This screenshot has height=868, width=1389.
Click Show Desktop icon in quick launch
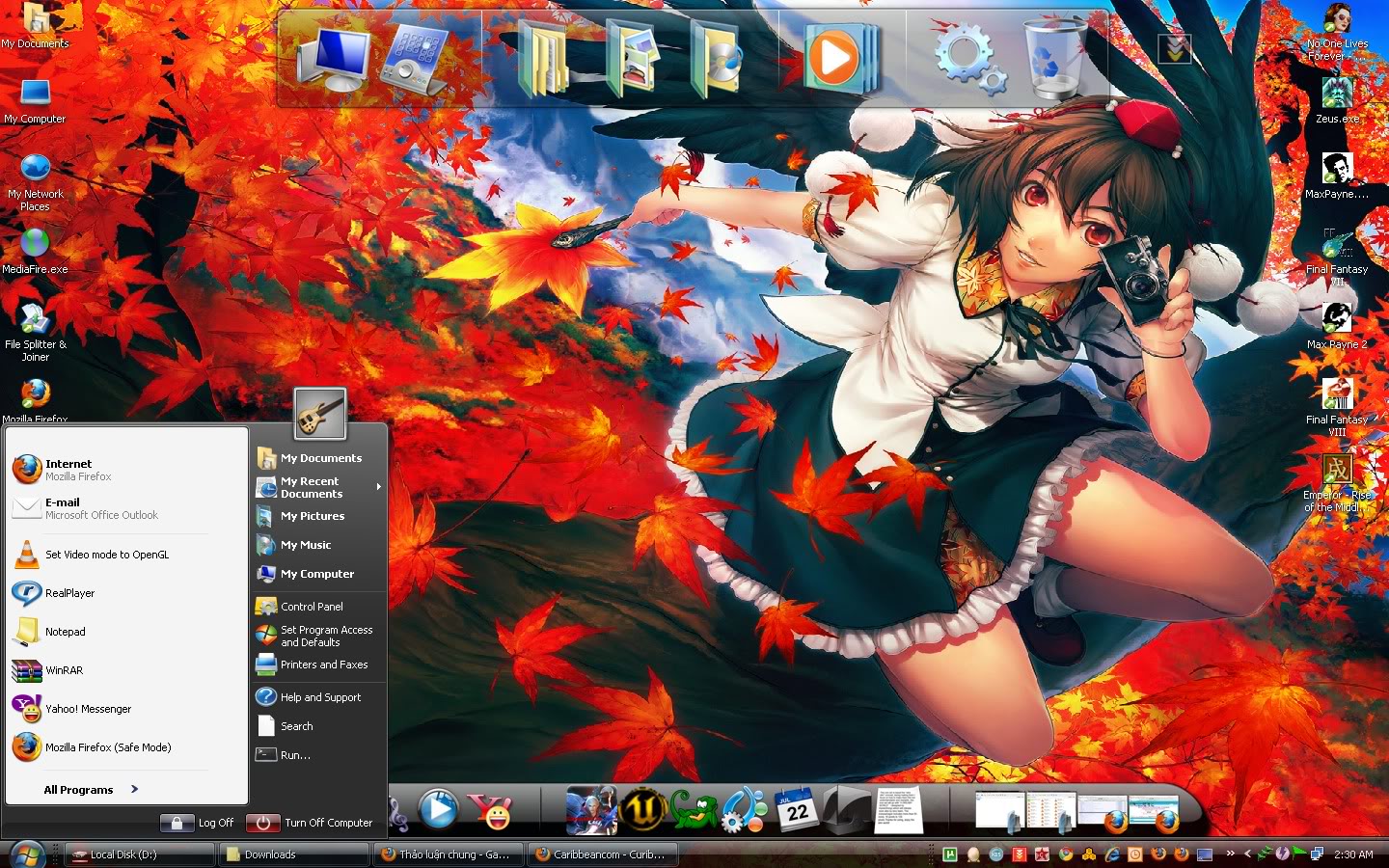(1205, 854)
